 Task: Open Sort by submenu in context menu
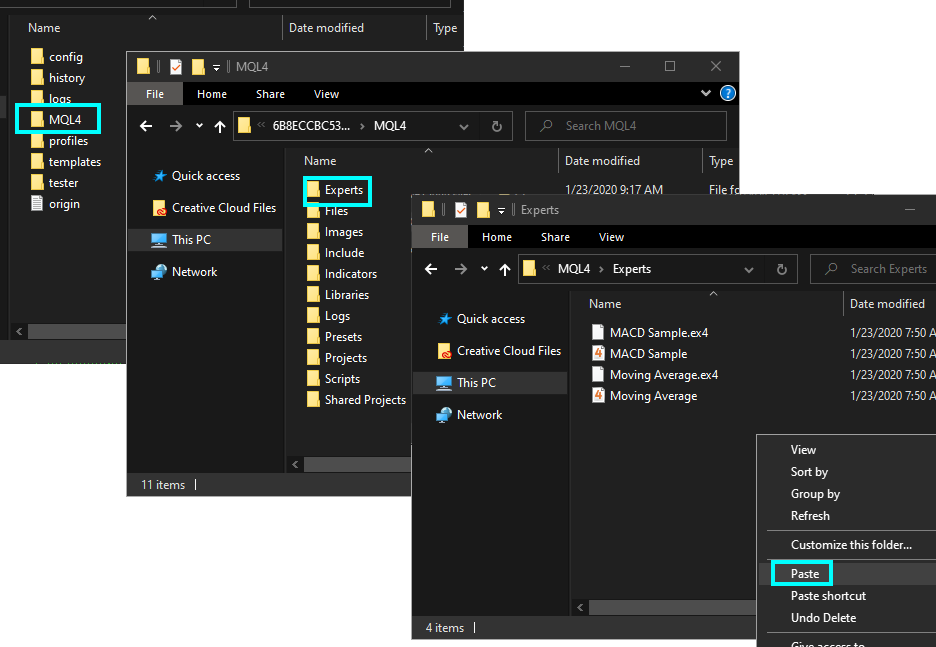(809, 472)
